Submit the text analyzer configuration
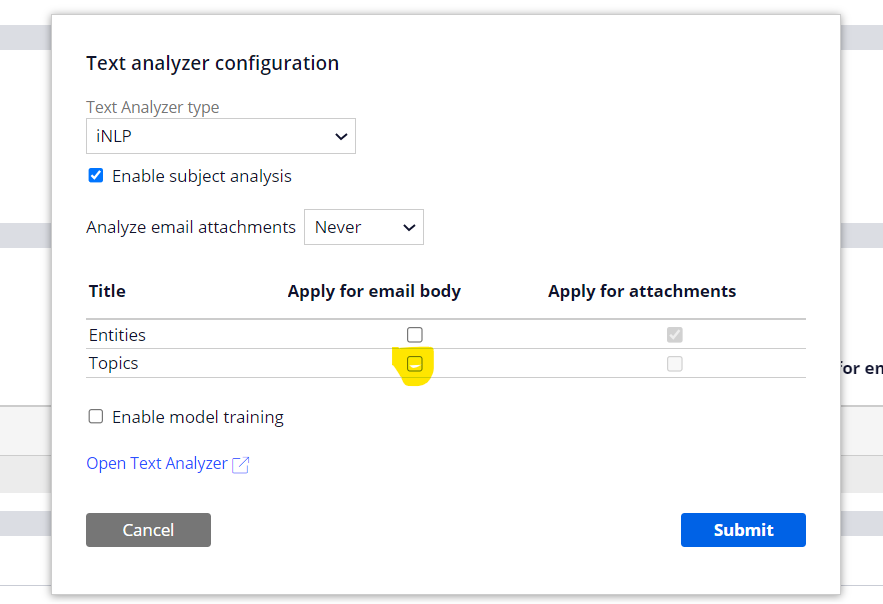Image resolution: width=883 pixels, height=604 pixels. click(x=743, y=530)
